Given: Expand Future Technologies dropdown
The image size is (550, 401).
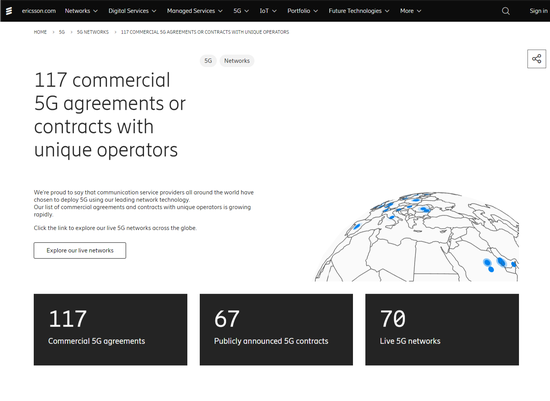Looking at the screenshot, I should tap(359, 11).
